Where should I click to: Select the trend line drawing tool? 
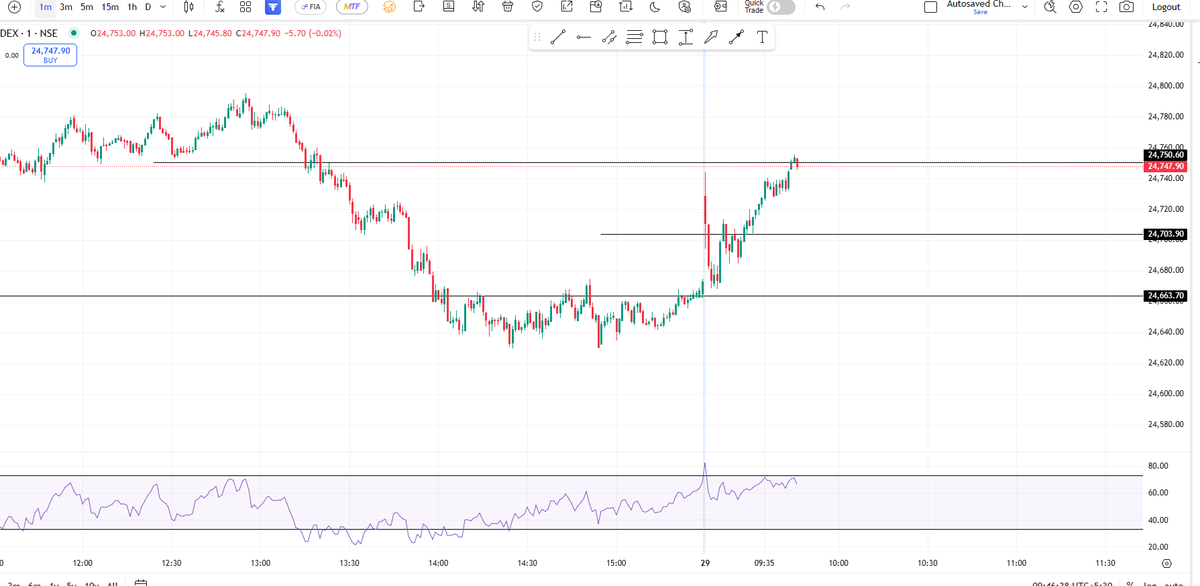(x=558, y=38)
